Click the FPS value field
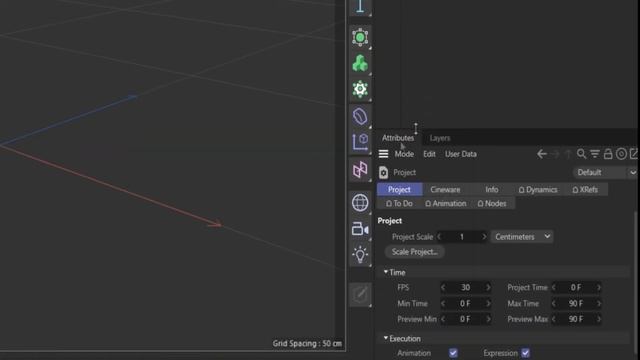This screenshot has height=360, width=640. tap(465, 287)
